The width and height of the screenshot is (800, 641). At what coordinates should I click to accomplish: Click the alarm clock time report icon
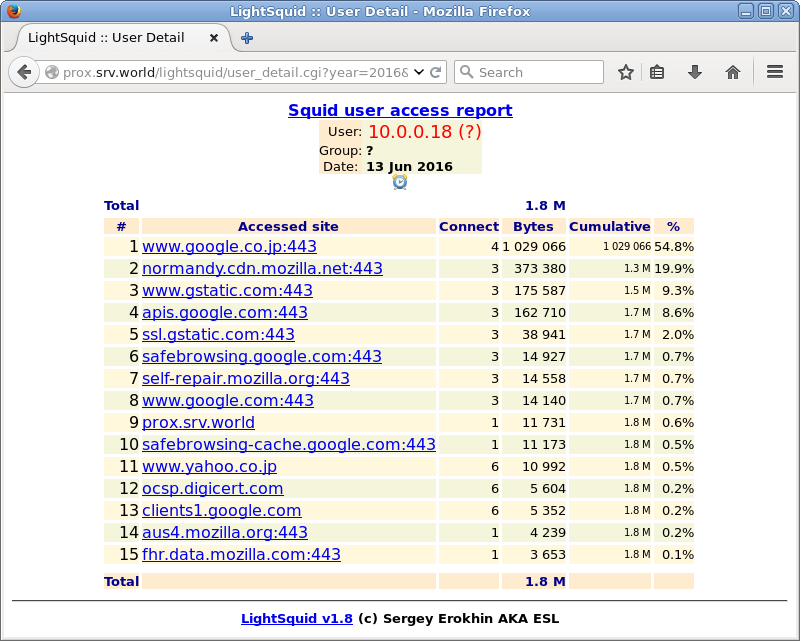click(x=400, y=182)
